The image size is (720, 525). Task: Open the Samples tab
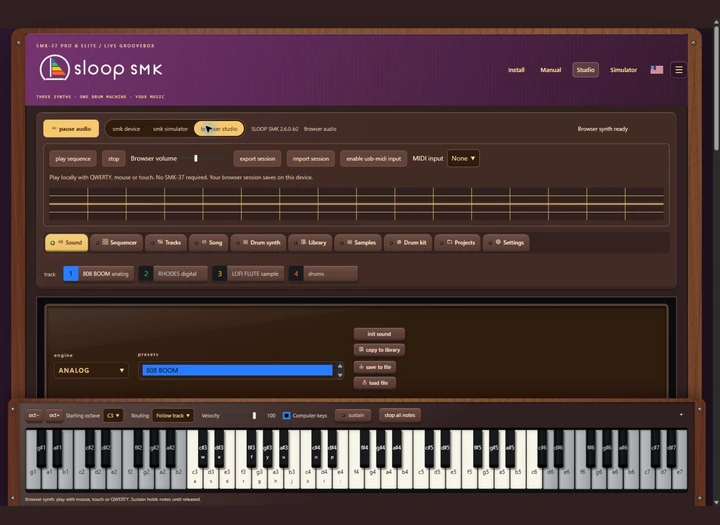tap(358, 242)
